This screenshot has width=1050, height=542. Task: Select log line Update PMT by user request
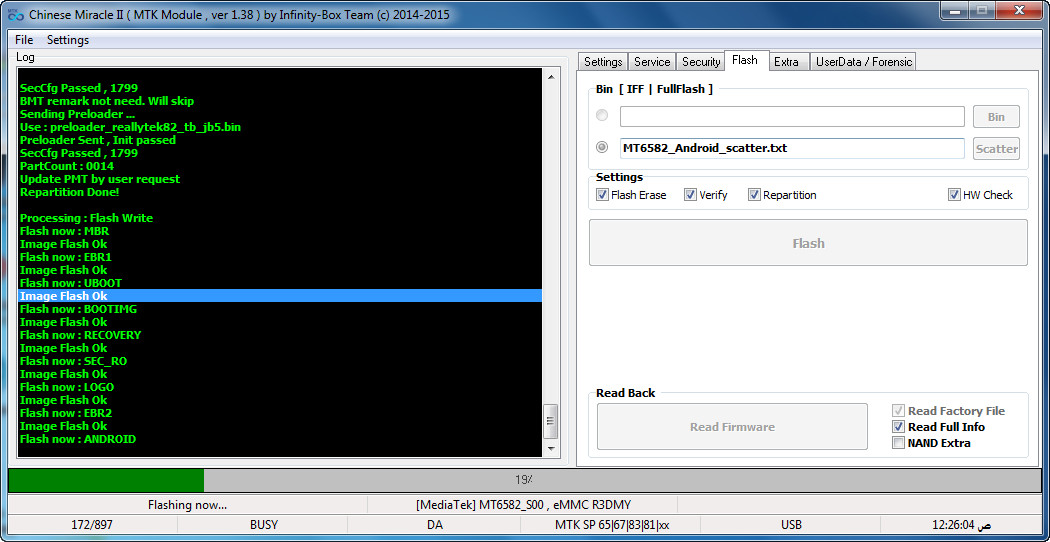[x=100, y=180]
